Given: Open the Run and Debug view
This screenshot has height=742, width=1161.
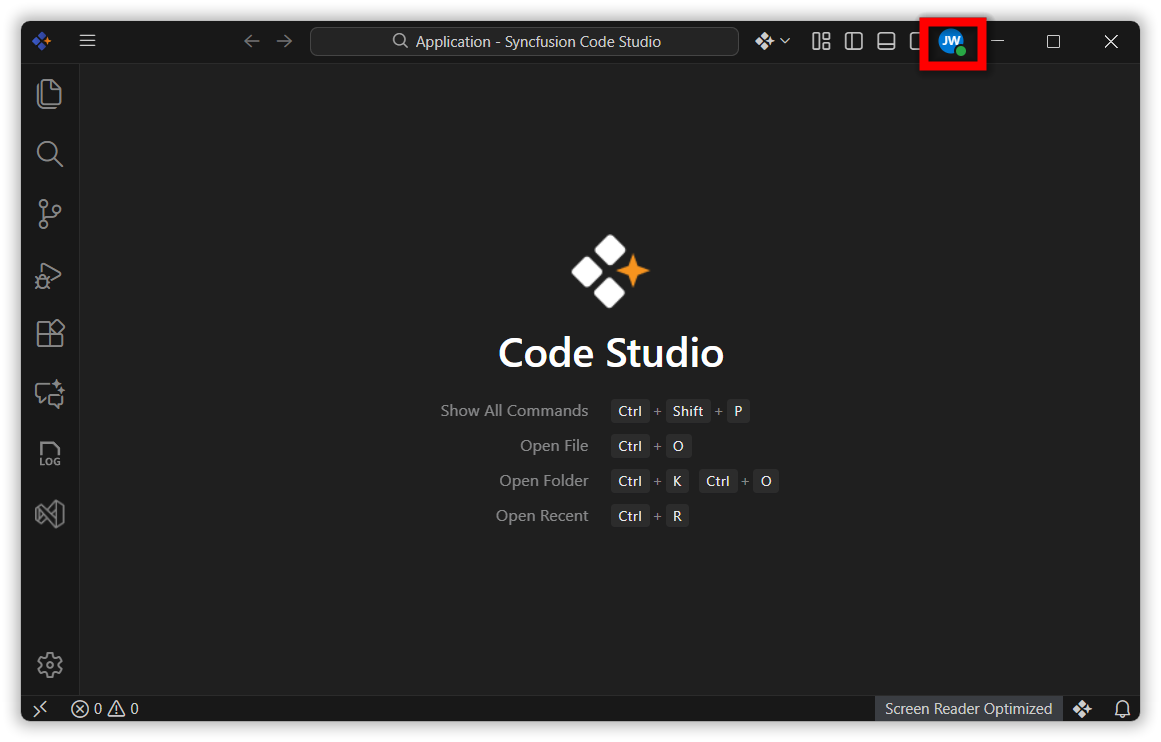Looking at the screenshot, I should click(49, 275).
